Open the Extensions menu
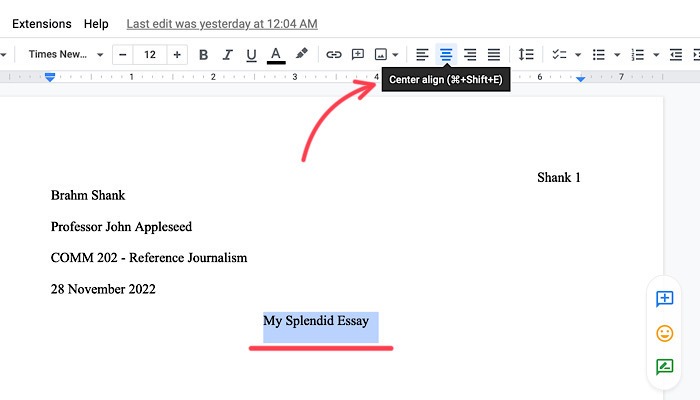Viewport: 700px width, 400px height. (42, 24)
